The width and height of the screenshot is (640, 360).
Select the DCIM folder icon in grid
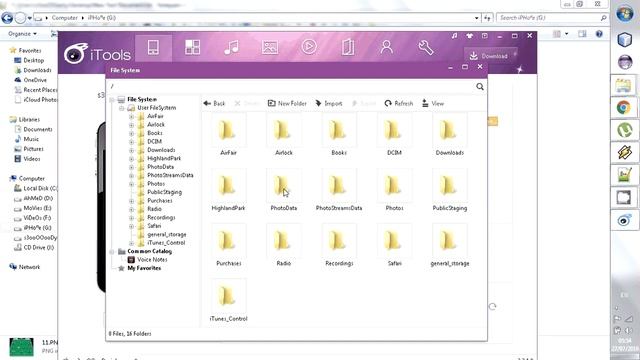394,131
